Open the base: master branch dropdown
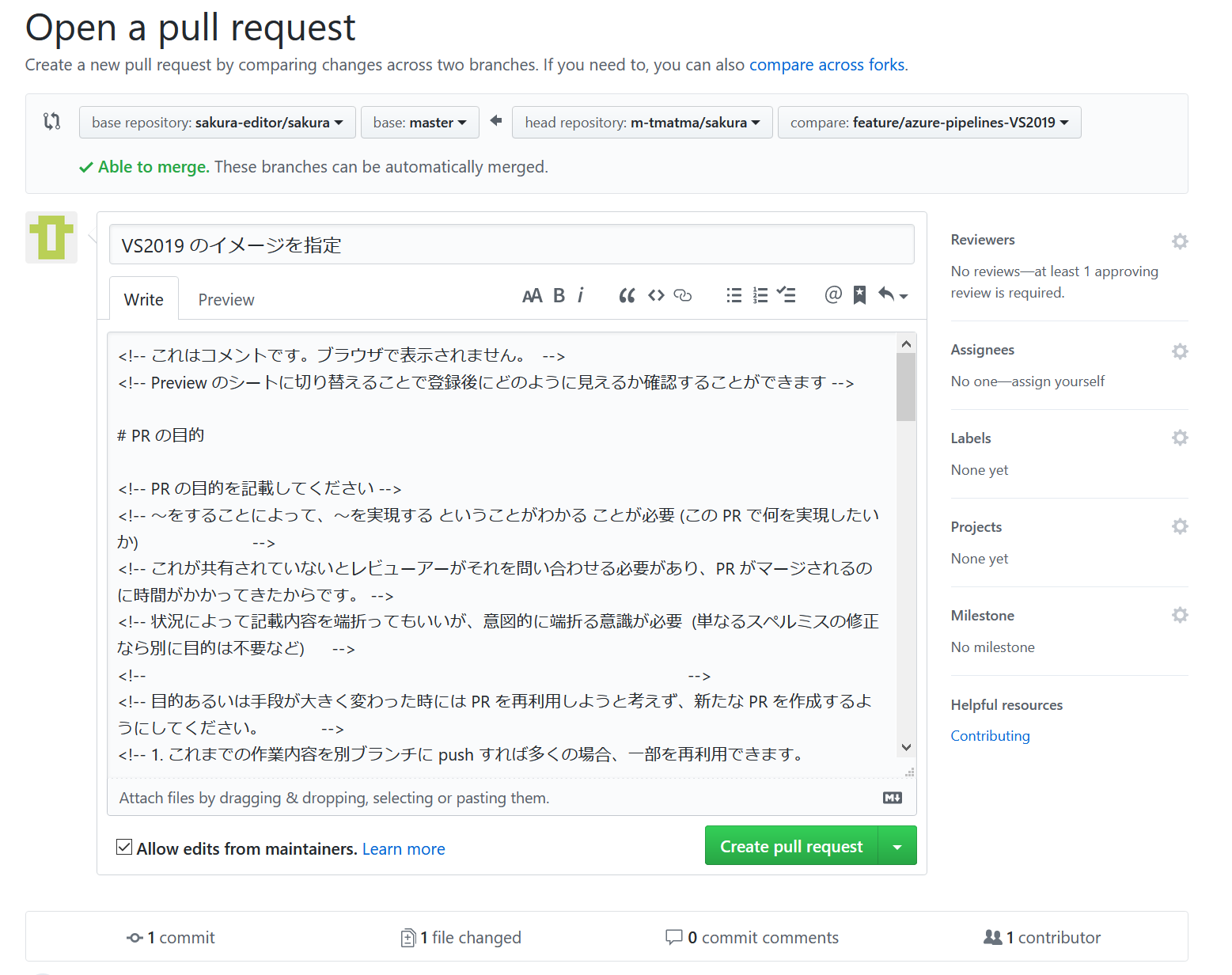This screenshot has width=1232, height=975. tap(420, 122)
